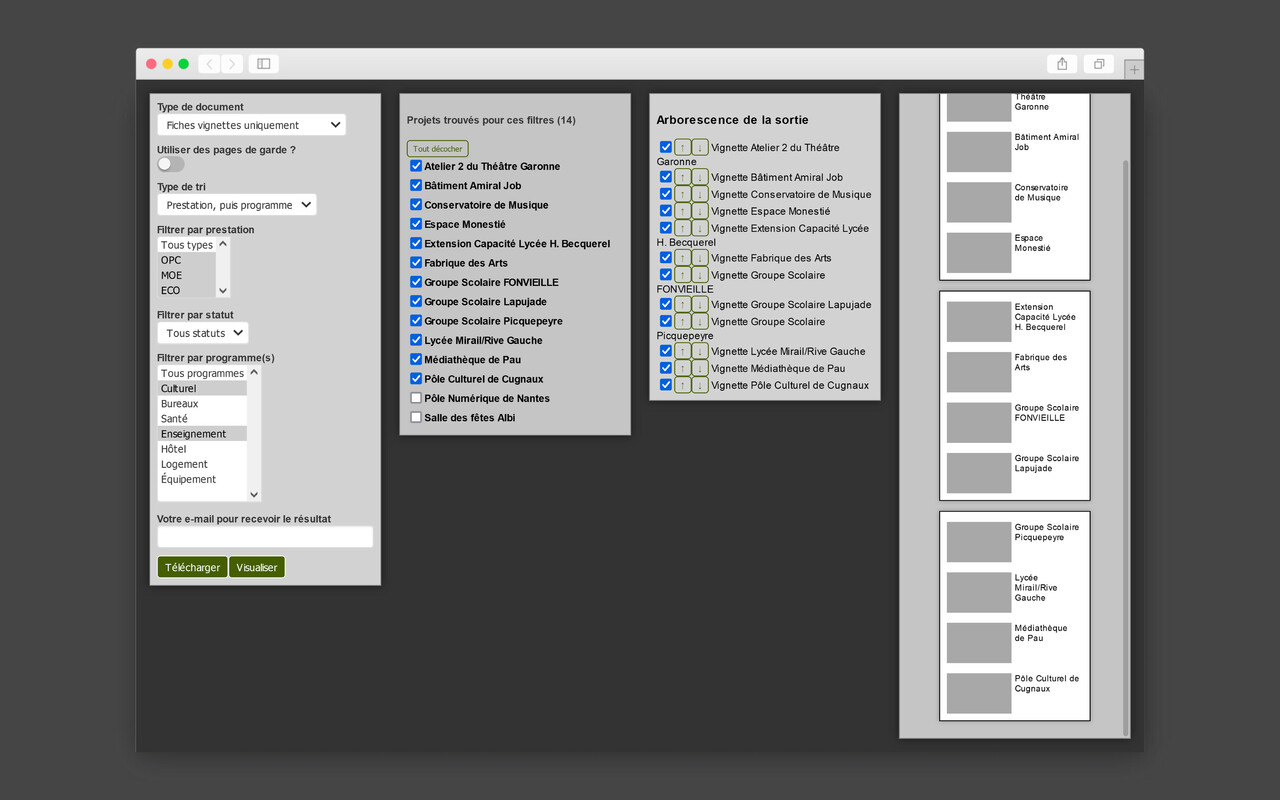Viewport: 1280px width, 800px height.
Task: Enable the pages de garde switch
Action: (x=171, y=164)
